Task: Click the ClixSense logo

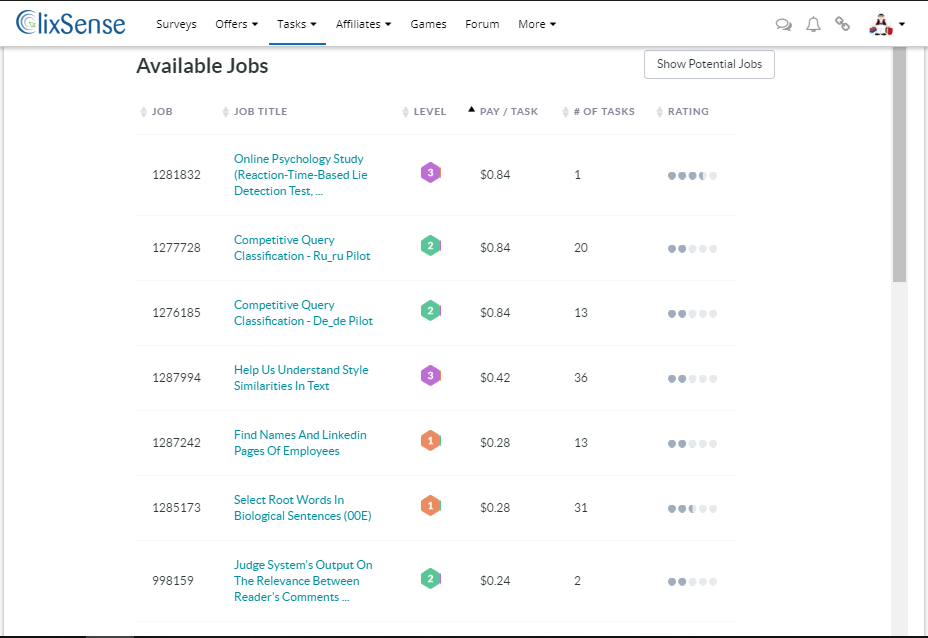Action: click(x=70, y=23)
